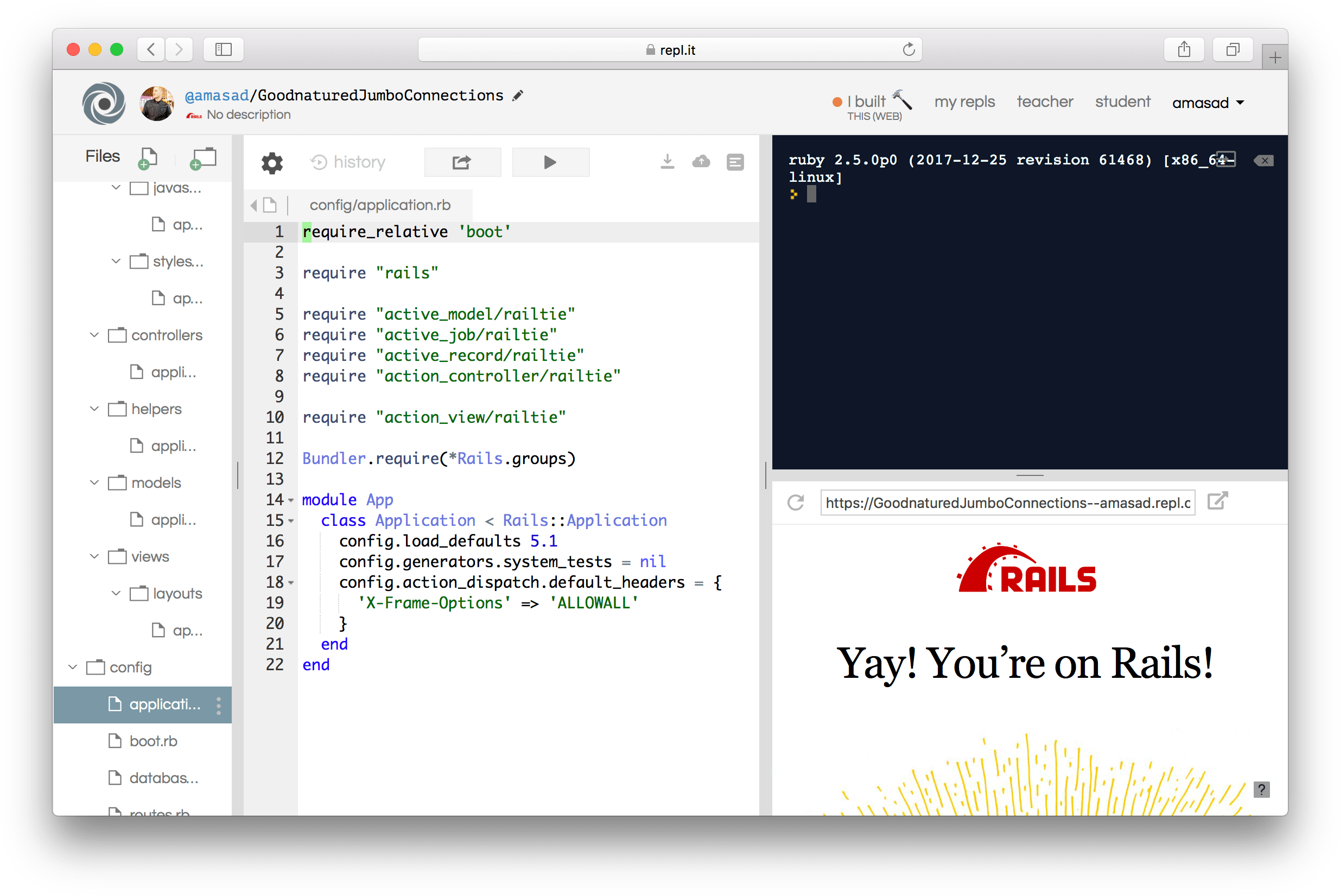Select the config/application.rb tab

click(x=380, y=205)
